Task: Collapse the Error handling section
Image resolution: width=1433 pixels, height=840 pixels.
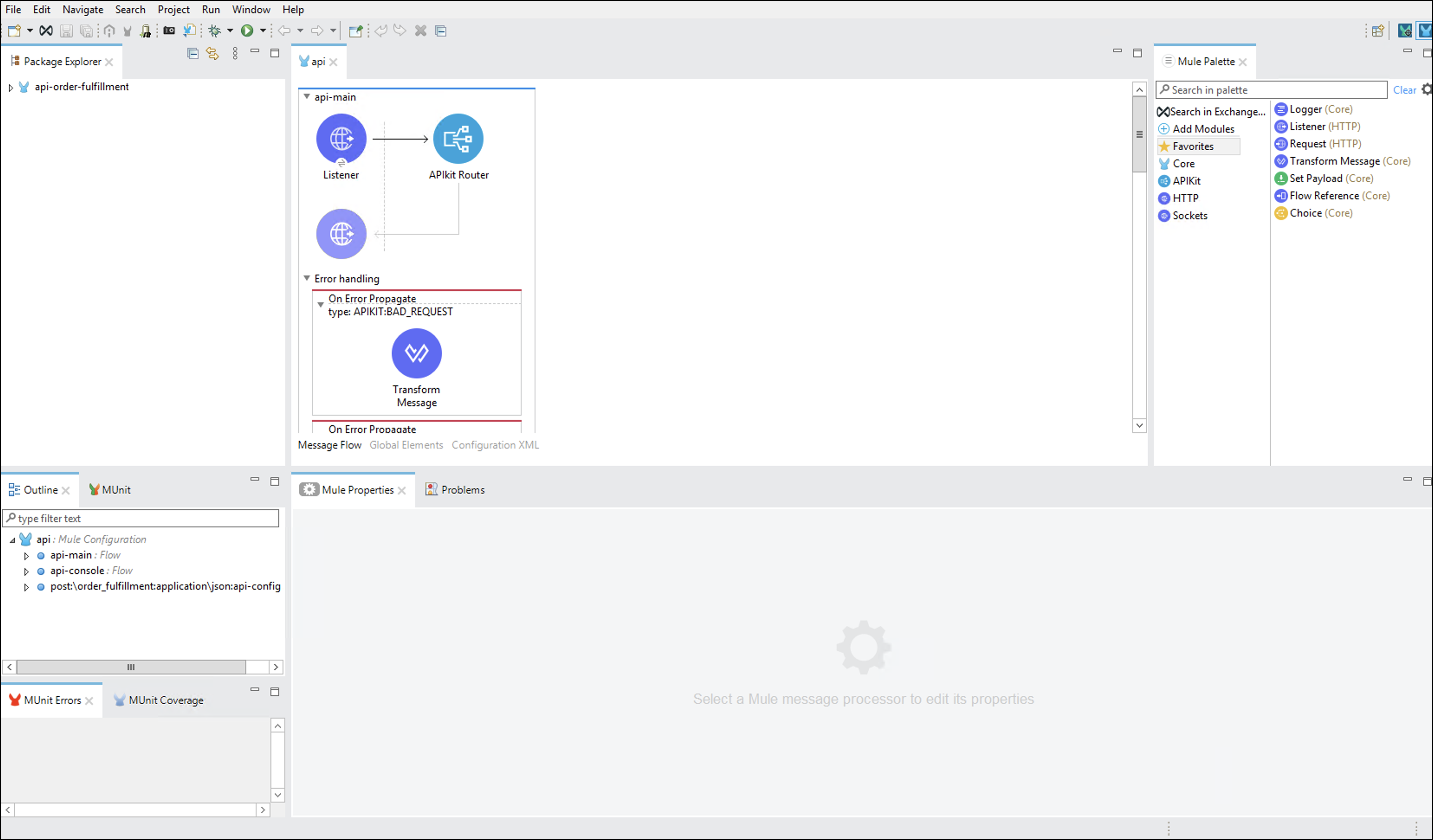Action: [x=307, y=278]
